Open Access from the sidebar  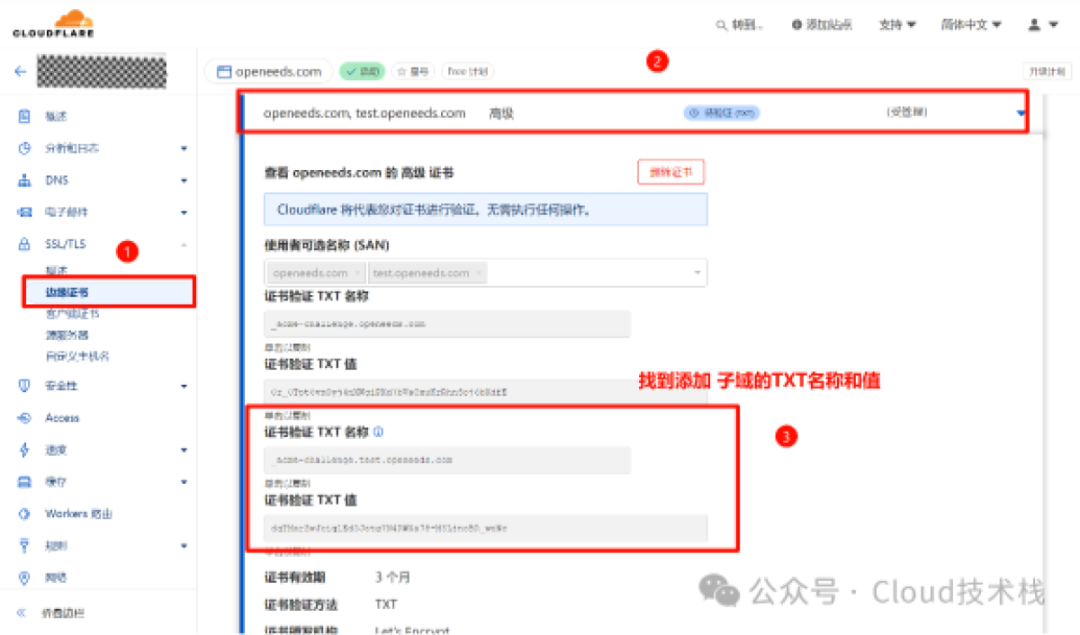point(62,418)
